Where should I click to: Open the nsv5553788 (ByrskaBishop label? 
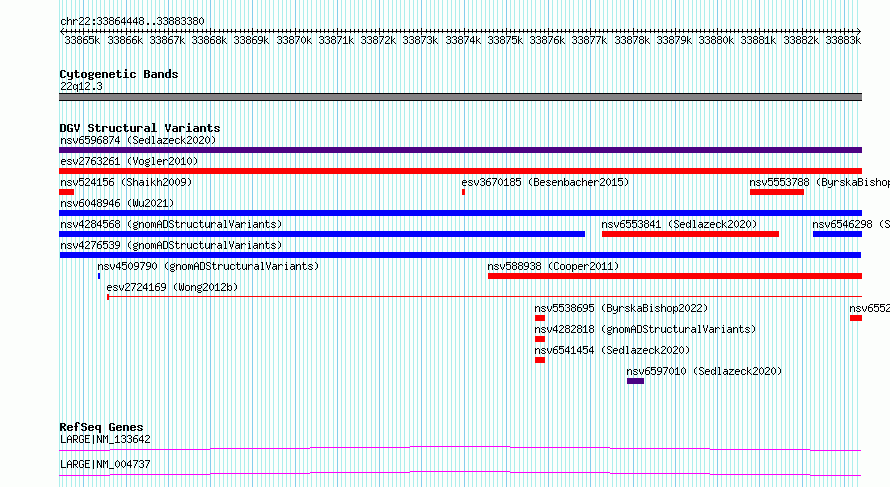pyautogui.click(x=819, y=182)
